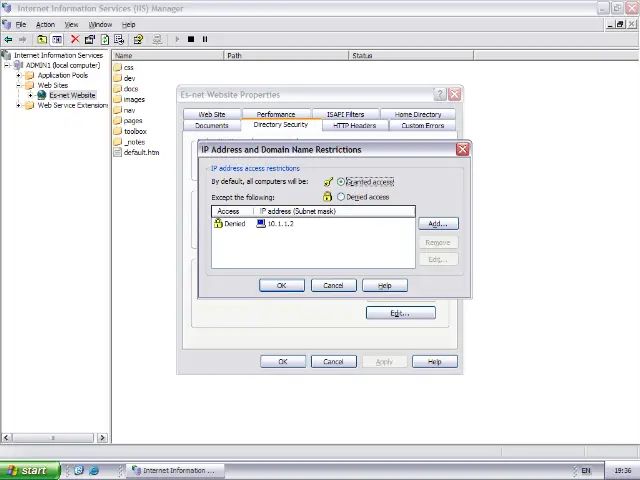Expand the Es-net Website node

click(x=30, y=96)
